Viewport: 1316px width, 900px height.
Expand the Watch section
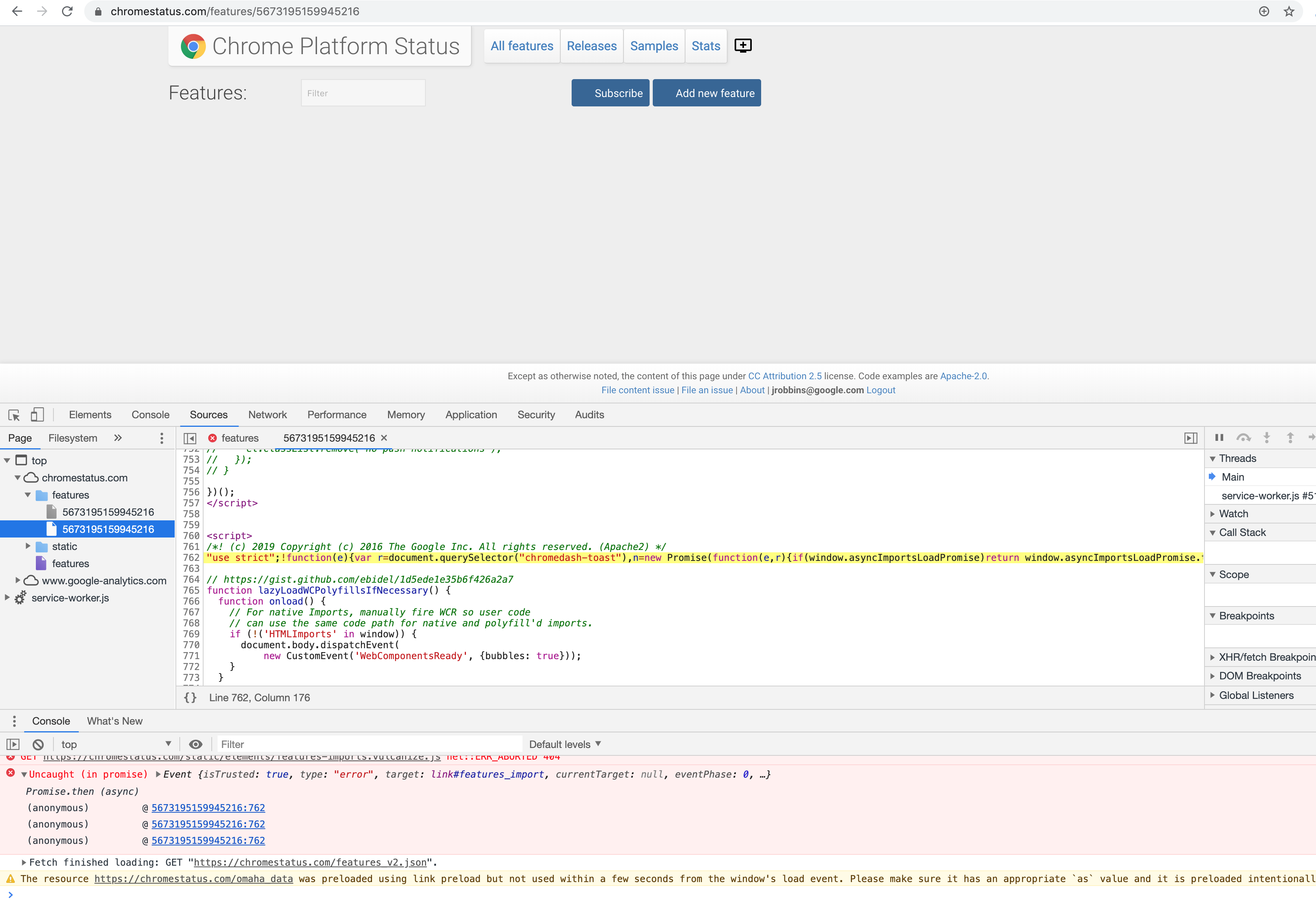click(x=1212, y=514)
